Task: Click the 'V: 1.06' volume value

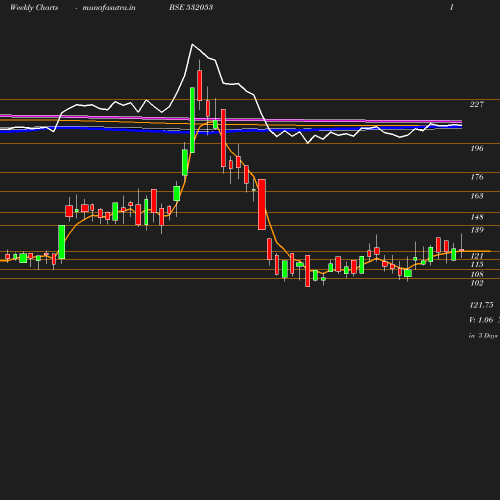Action: point(481,320)
